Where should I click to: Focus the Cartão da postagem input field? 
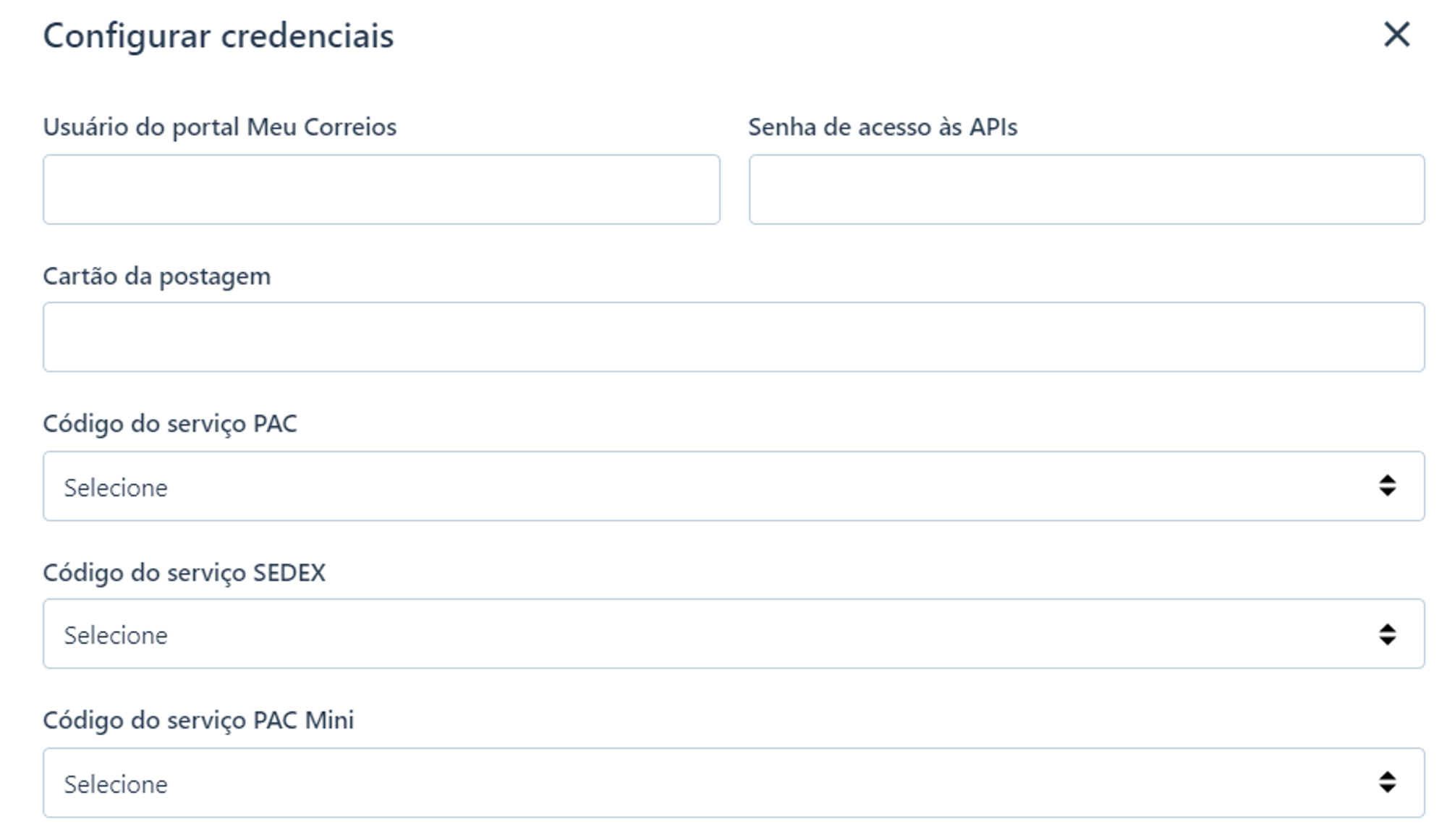pyautogui.click(x=734, y=337)
